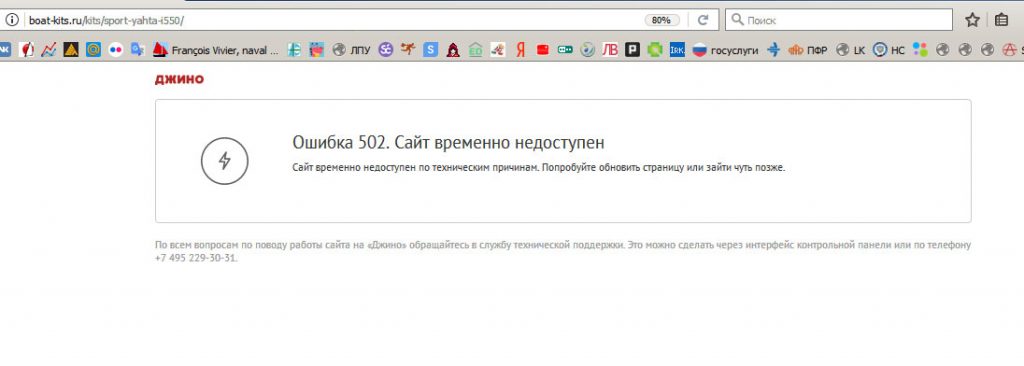The image size is (1024, 366).
Task: Open the black P bookmark icon
Action: coord(632,49)
